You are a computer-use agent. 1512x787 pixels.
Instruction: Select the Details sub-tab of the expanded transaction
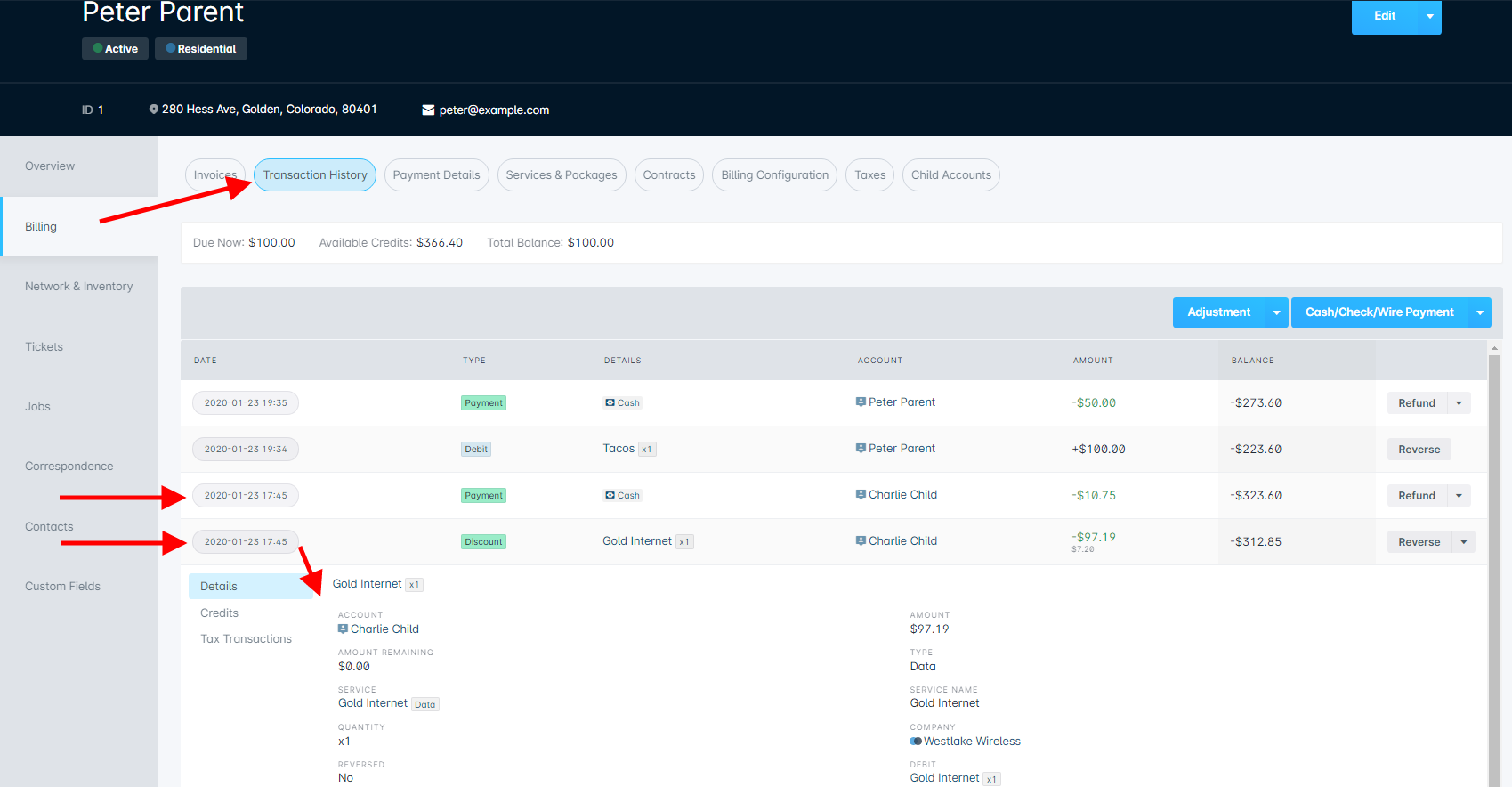(251, 587)
